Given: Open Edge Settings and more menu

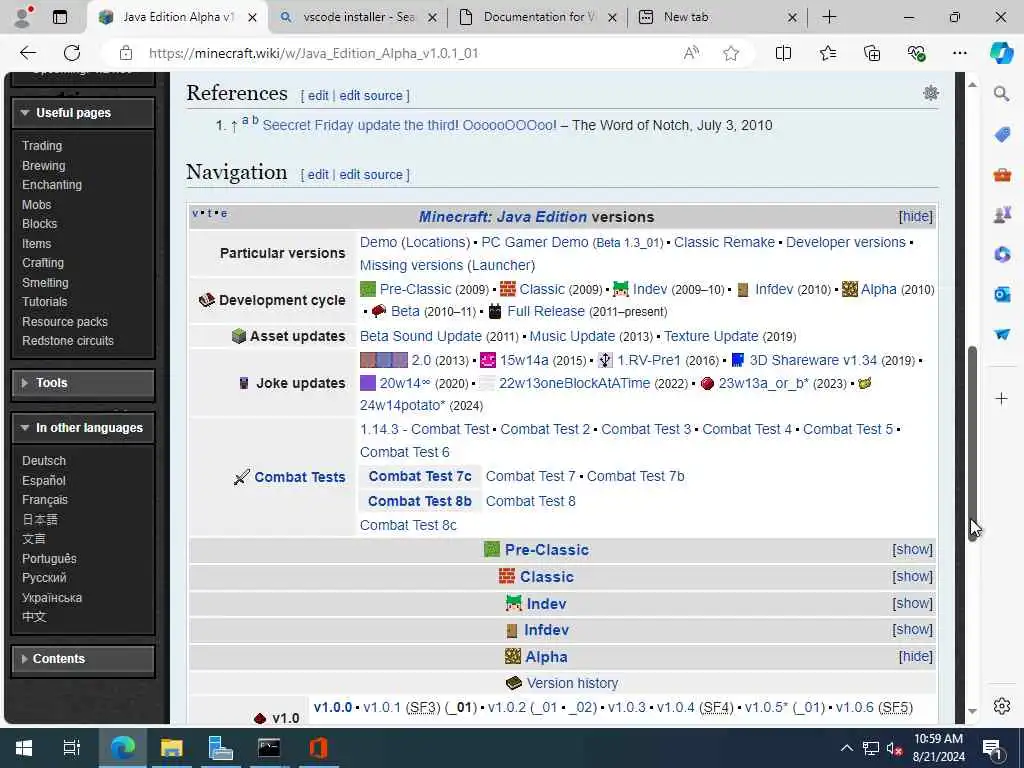Looking at the screenshot, I should pyautogui.click(x=959, y=53).
